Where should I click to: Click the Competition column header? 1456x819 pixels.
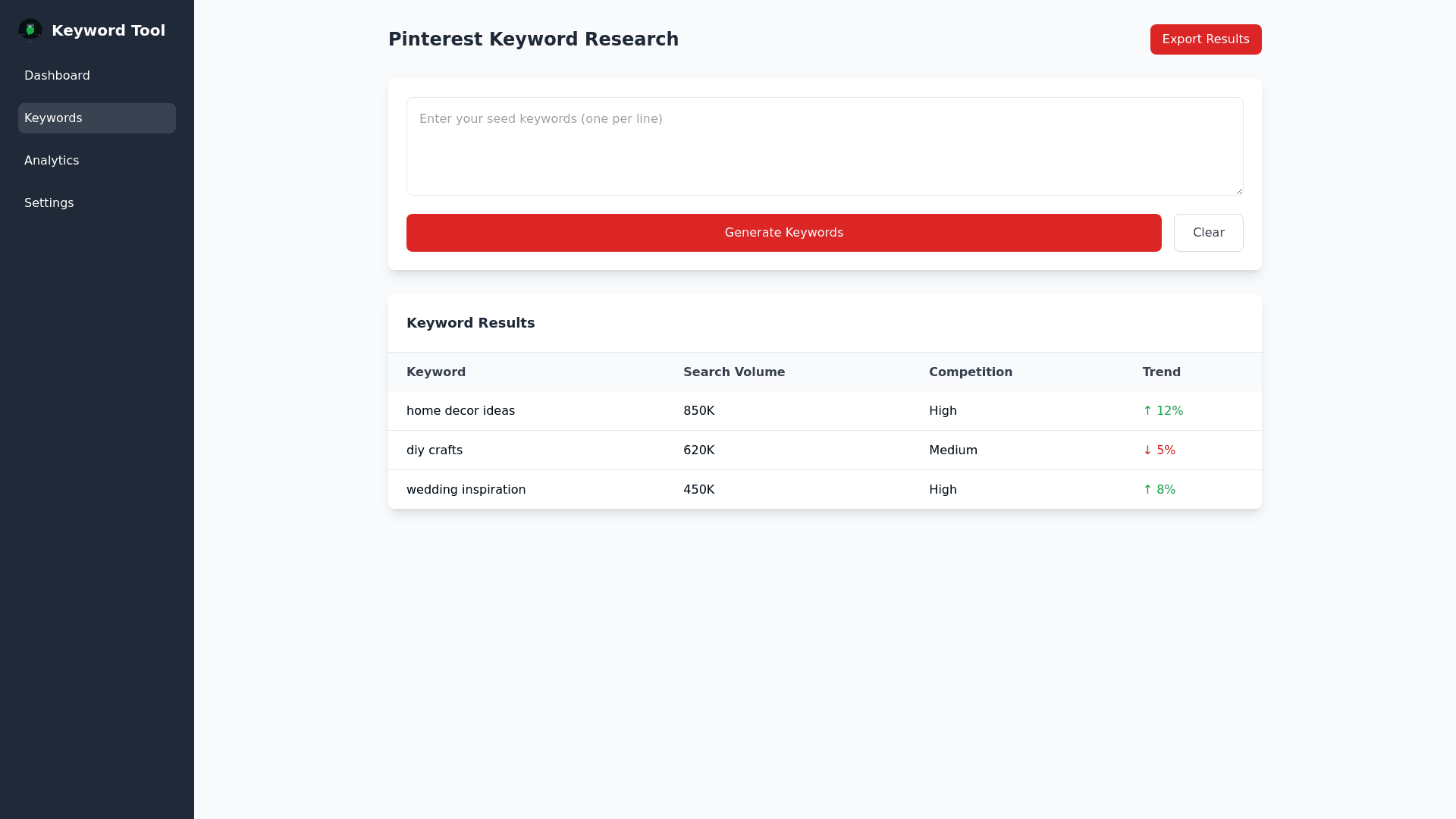[970, 372]
